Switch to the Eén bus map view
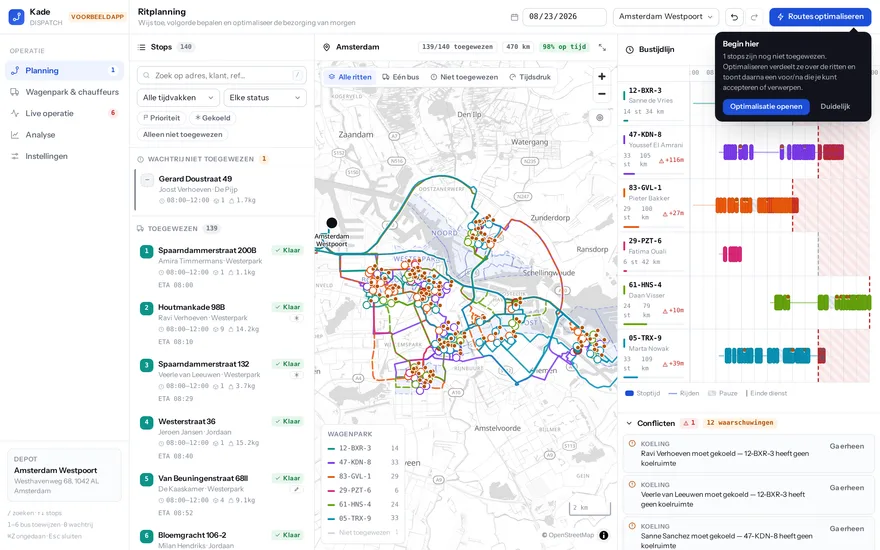The image size is (880, 550). tap(401, 77)
